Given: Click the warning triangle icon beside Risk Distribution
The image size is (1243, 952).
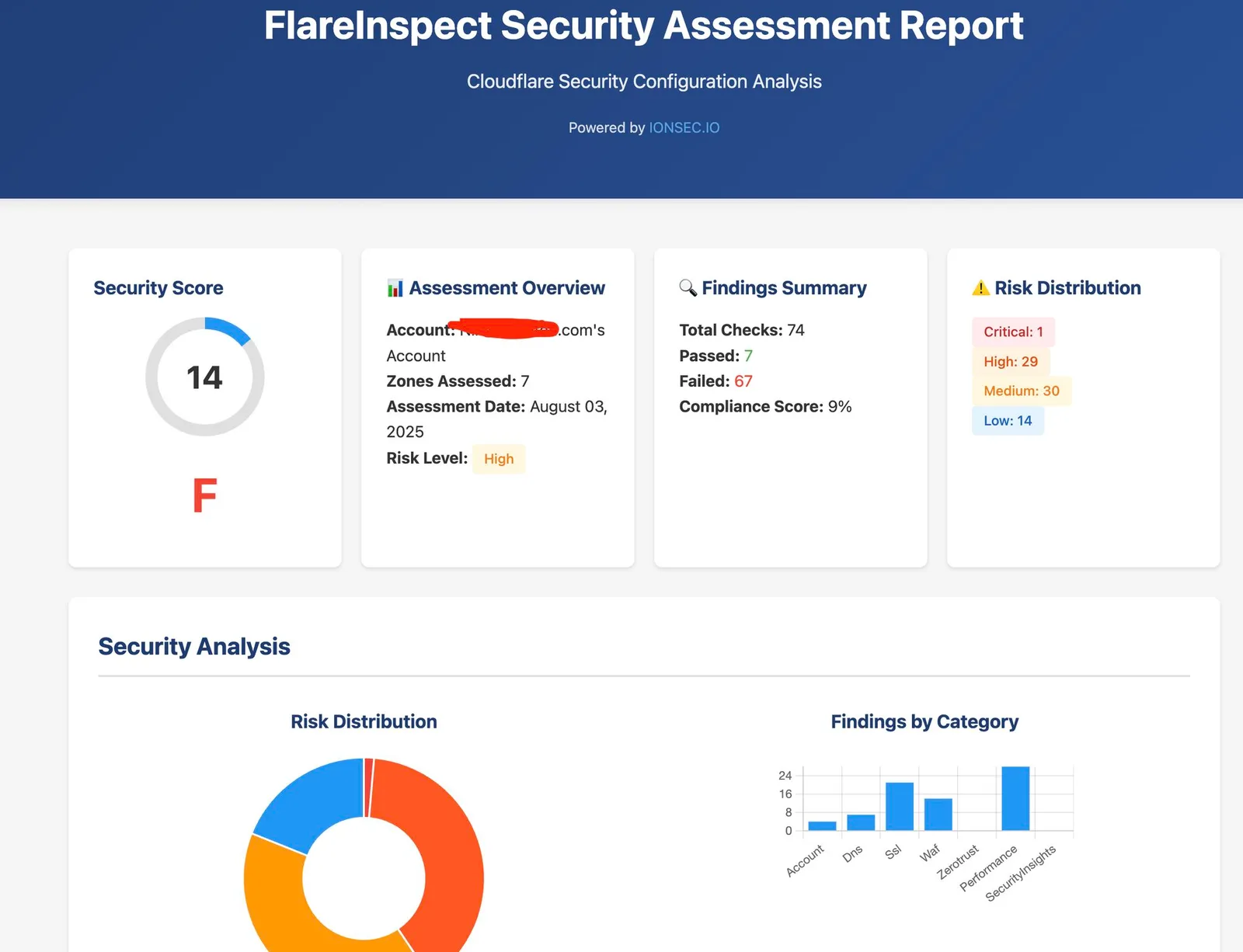Looking at the screenshot, I should [980, 288].
